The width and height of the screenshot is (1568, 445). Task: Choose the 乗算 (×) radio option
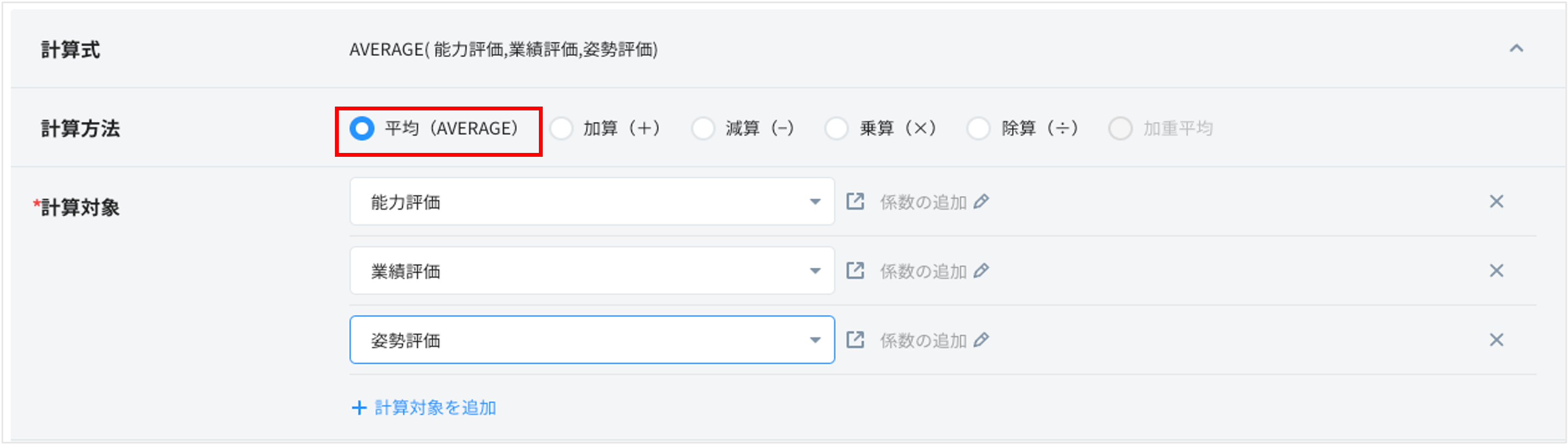click(837, 128)
